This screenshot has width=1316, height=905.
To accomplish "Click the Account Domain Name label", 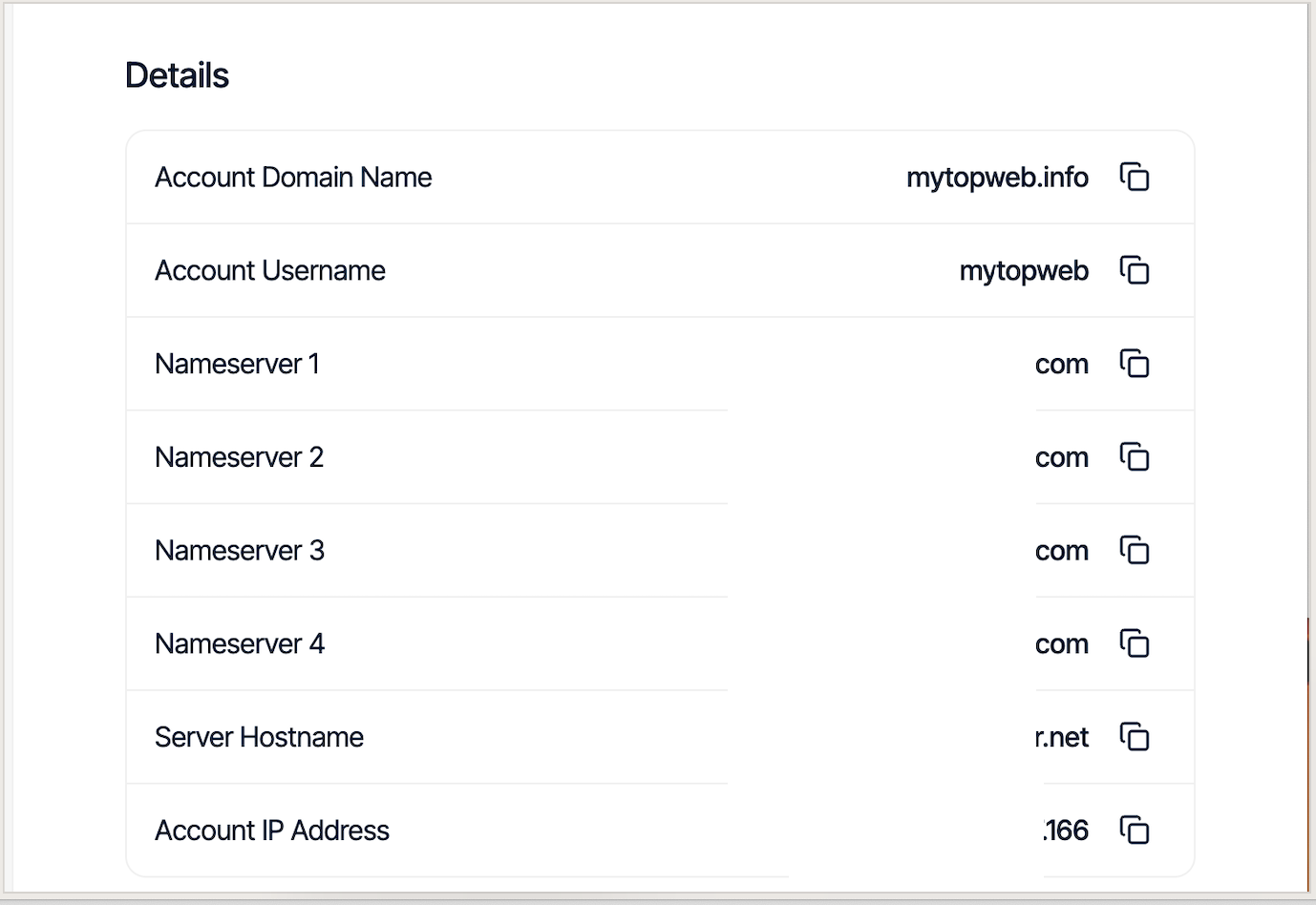I will pyautogui.click(x=293, y=178).
